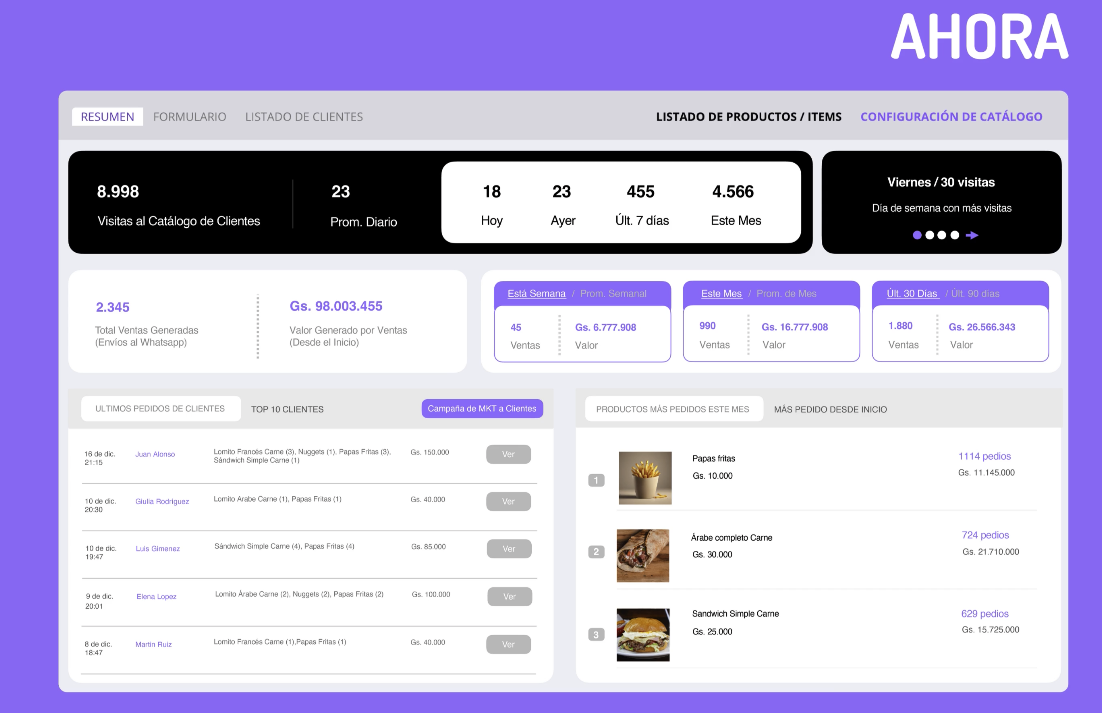1102x713 pixels.
Task: Open the Formulario tab
Action: [x=189, y=117]
